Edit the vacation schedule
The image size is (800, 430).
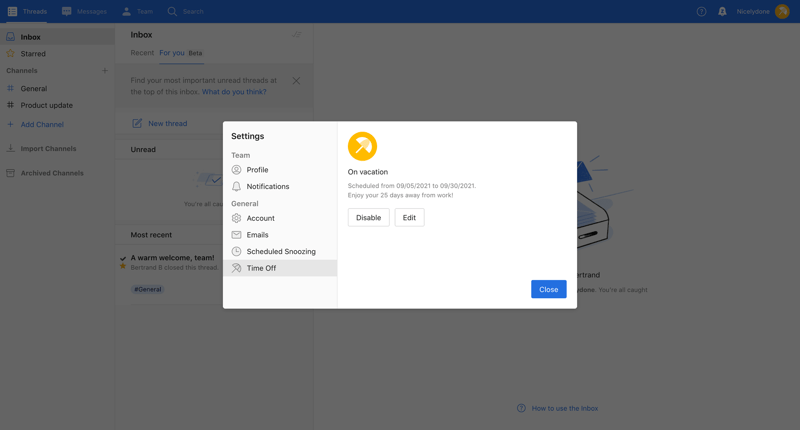coord(409,217)
